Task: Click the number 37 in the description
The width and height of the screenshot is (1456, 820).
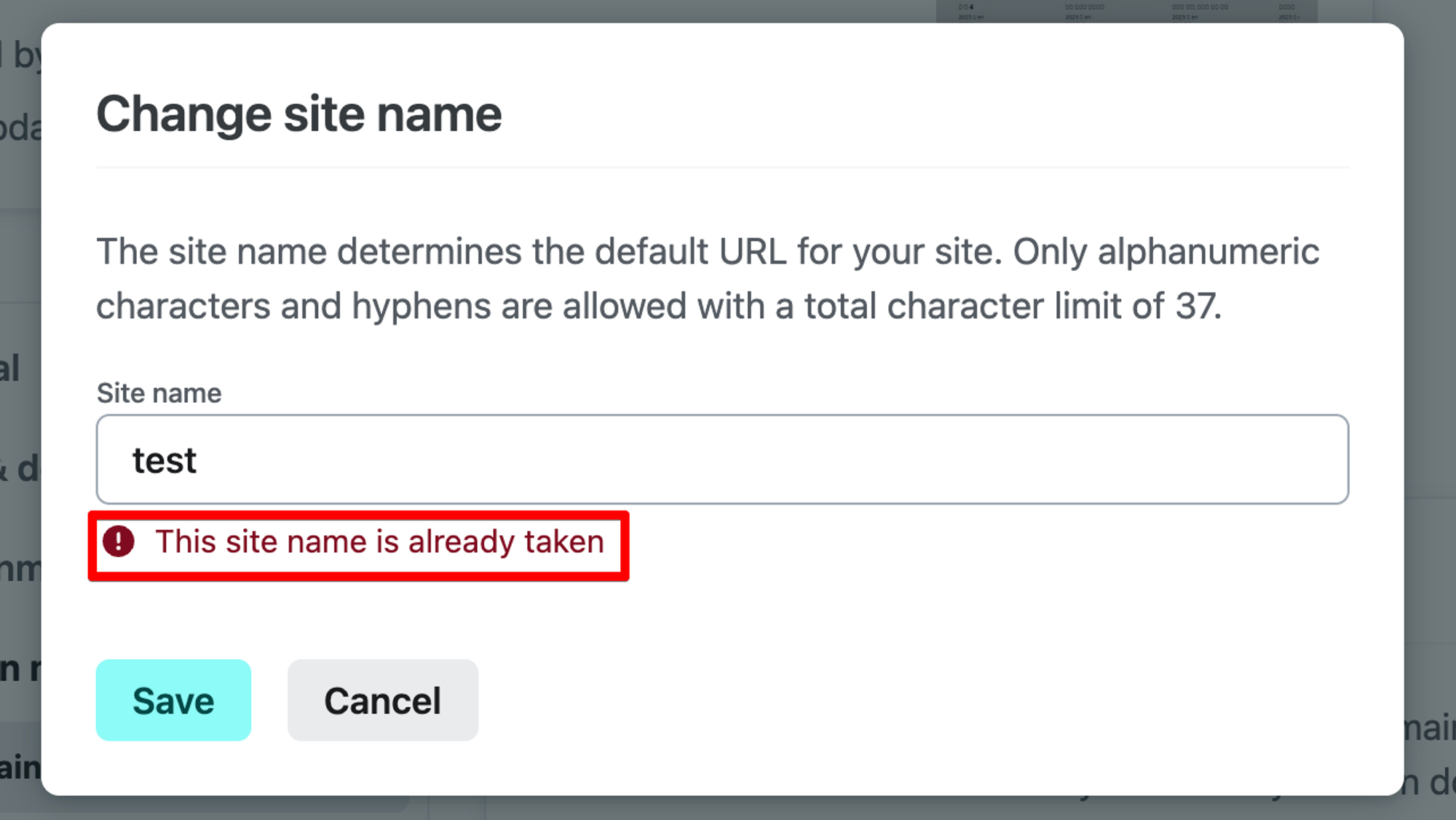Action: (1195, 306)
